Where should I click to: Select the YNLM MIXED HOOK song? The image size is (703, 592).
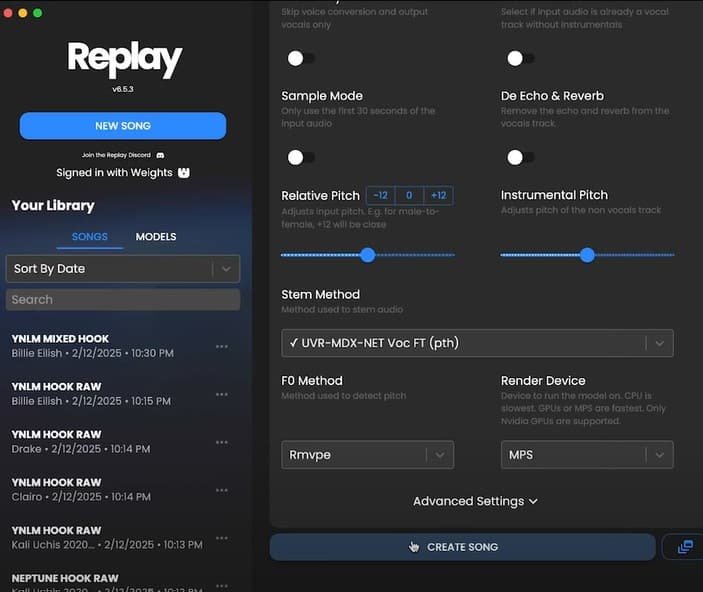tap(108, 346)
